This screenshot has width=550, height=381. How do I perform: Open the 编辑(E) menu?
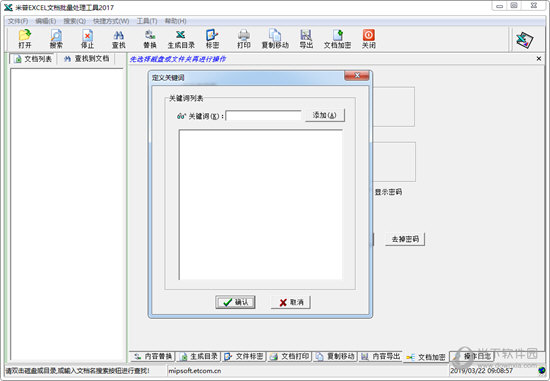point(46,21)
